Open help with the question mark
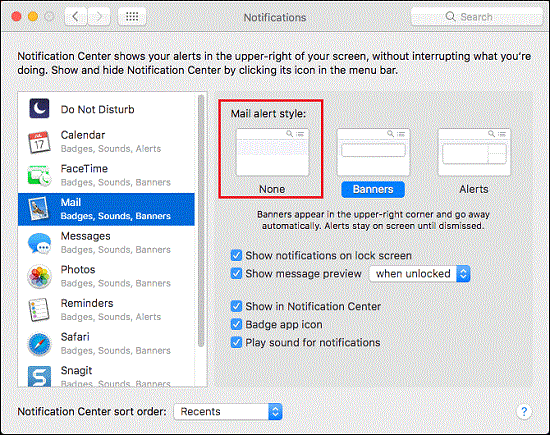 [x=524, y=412]
